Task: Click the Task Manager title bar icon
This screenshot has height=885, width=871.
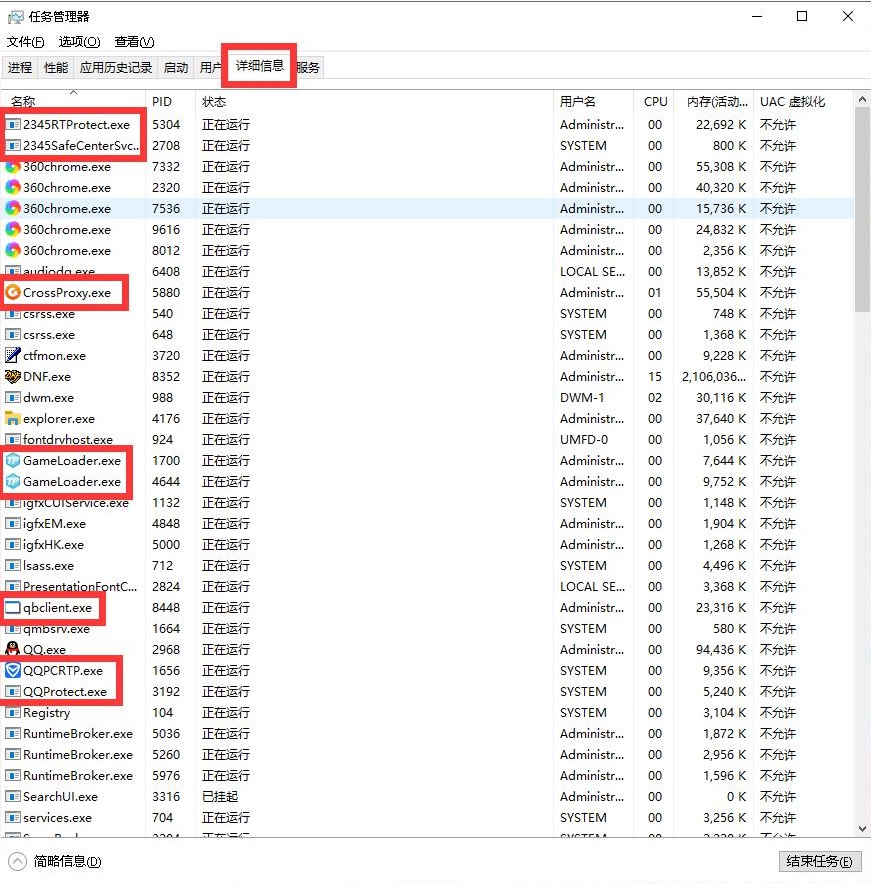Action: pyautogui.click(x=16, y=17)
